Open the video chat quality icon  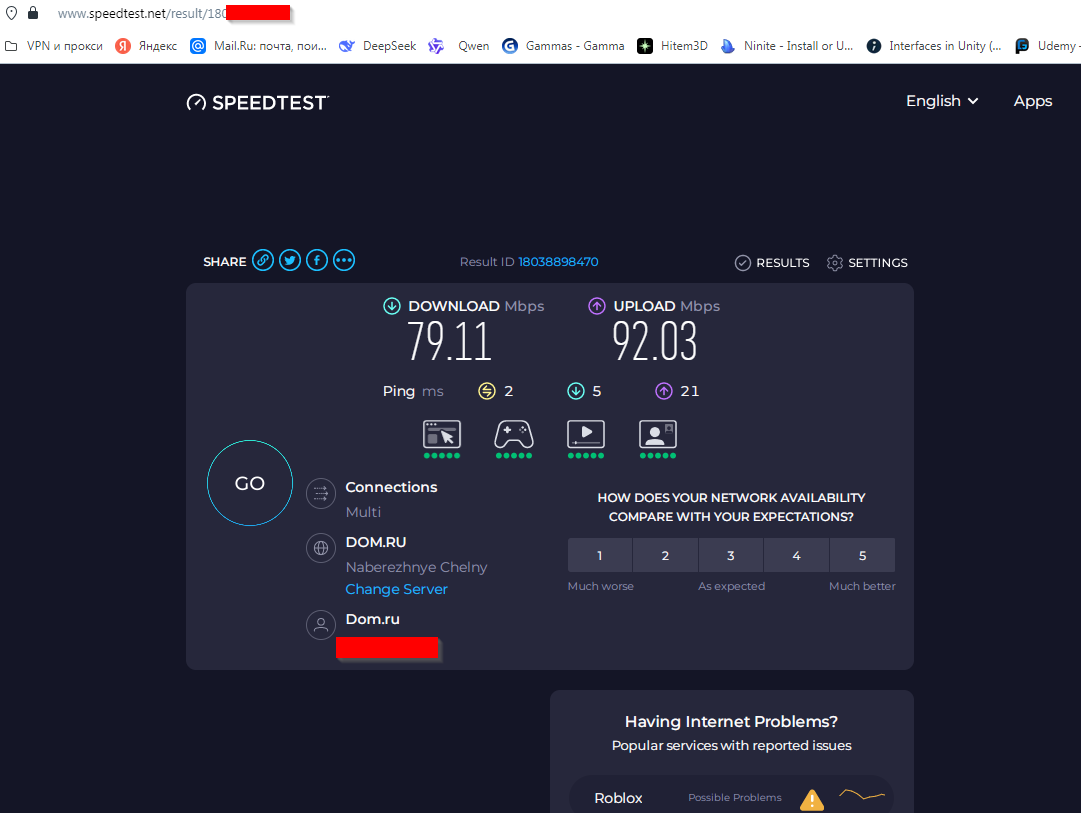pyautogui.click(x=658, y=434)
